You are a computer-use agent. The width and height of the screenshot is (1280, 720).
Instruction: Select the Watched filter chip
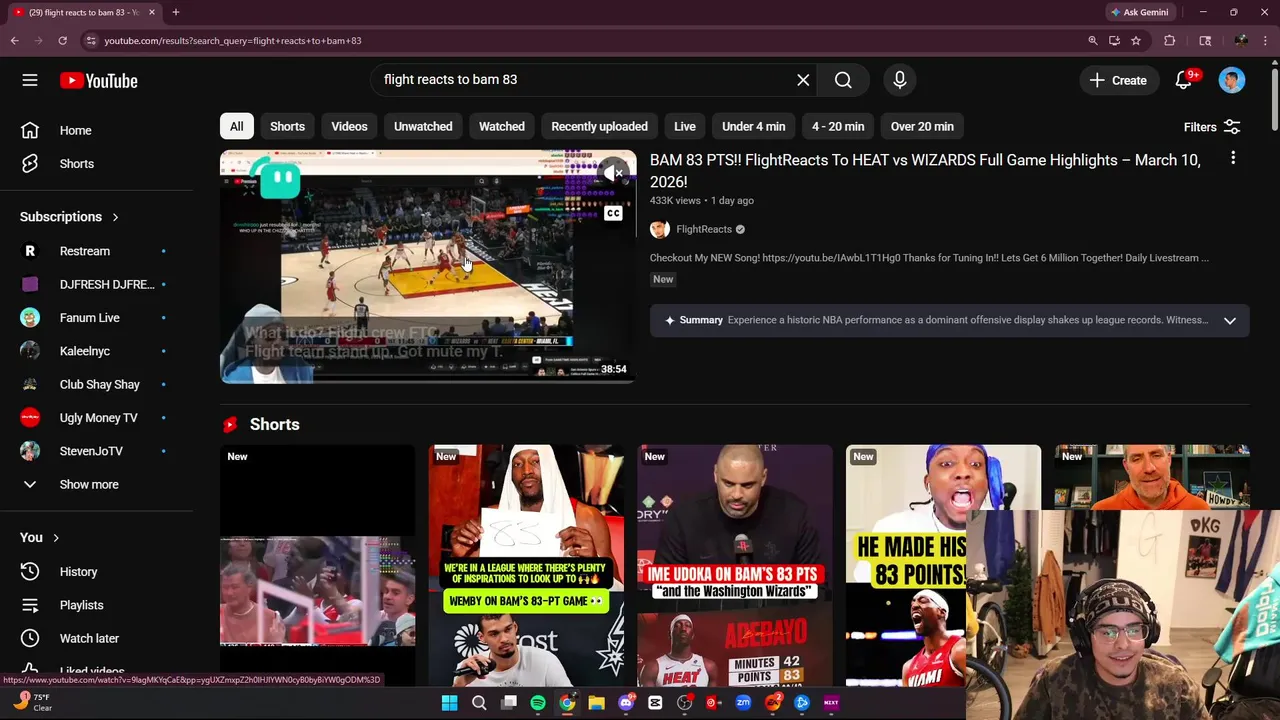pyautogui.click(x=501, y=126)
